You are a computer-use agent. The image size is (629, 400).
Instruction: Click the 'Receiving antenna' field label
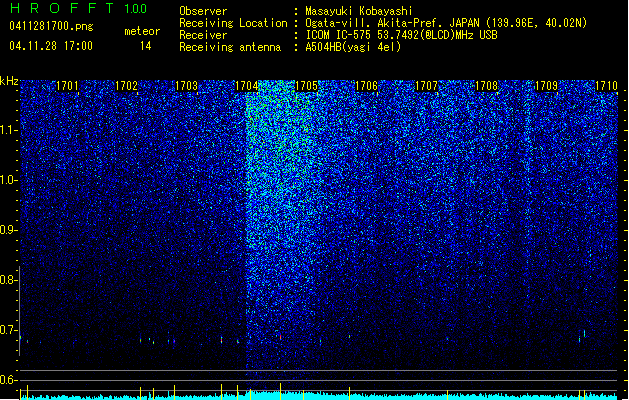pyautogui.click(x=230, y=47)
